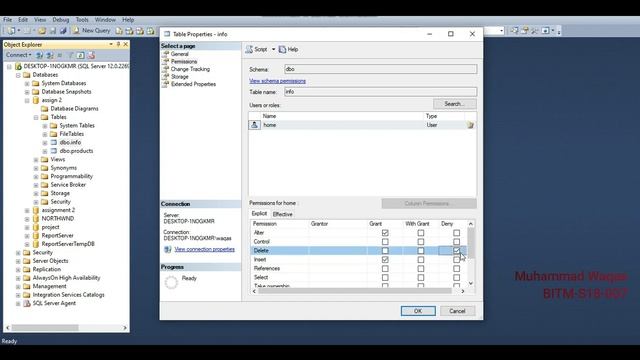Check the Deny box for References permission

pyautogui.click(x=457, y=269)
